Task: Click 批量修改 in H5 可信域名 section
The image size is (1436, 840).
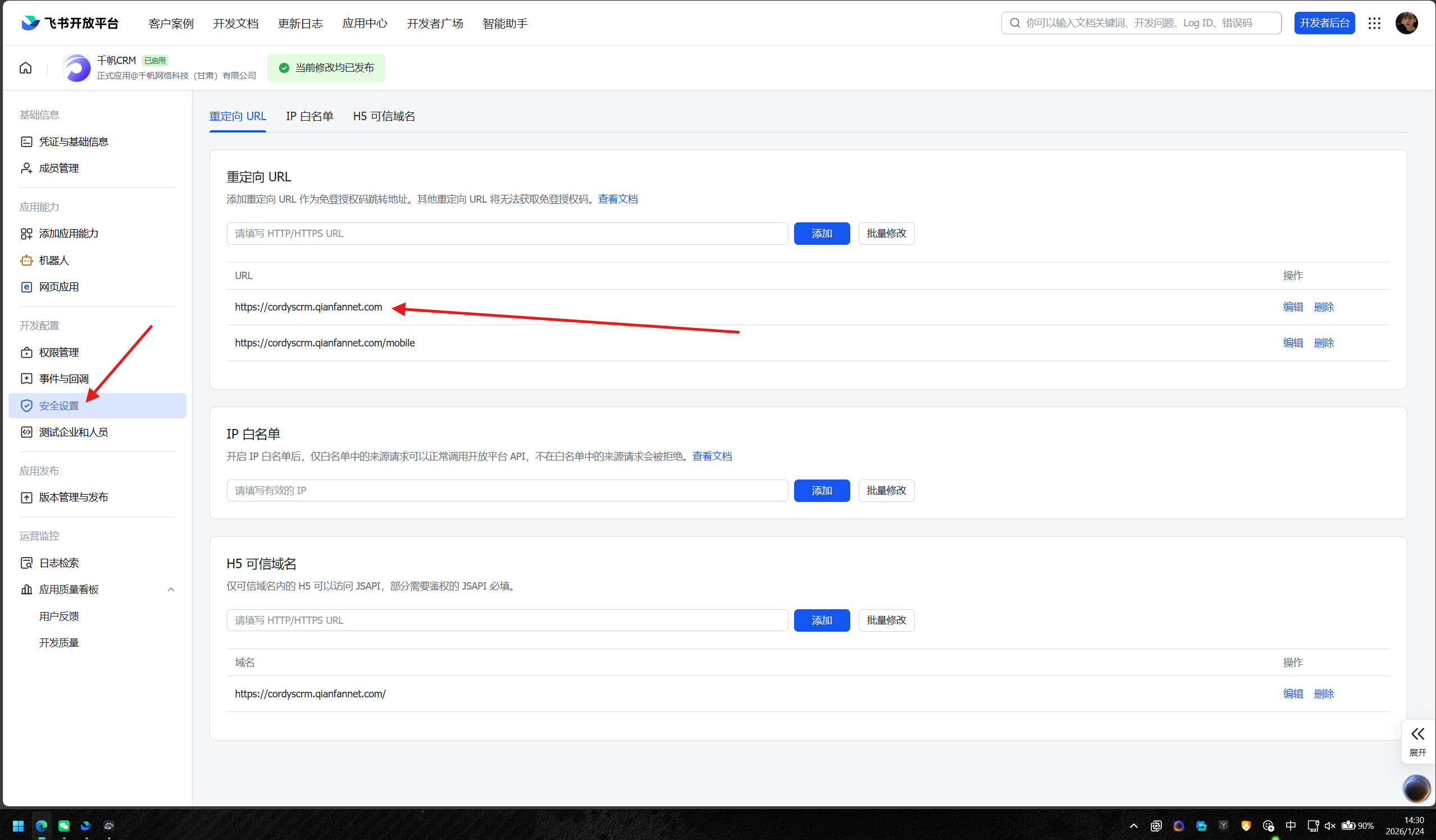Action: pyautogui.click(x=886, y=620)
